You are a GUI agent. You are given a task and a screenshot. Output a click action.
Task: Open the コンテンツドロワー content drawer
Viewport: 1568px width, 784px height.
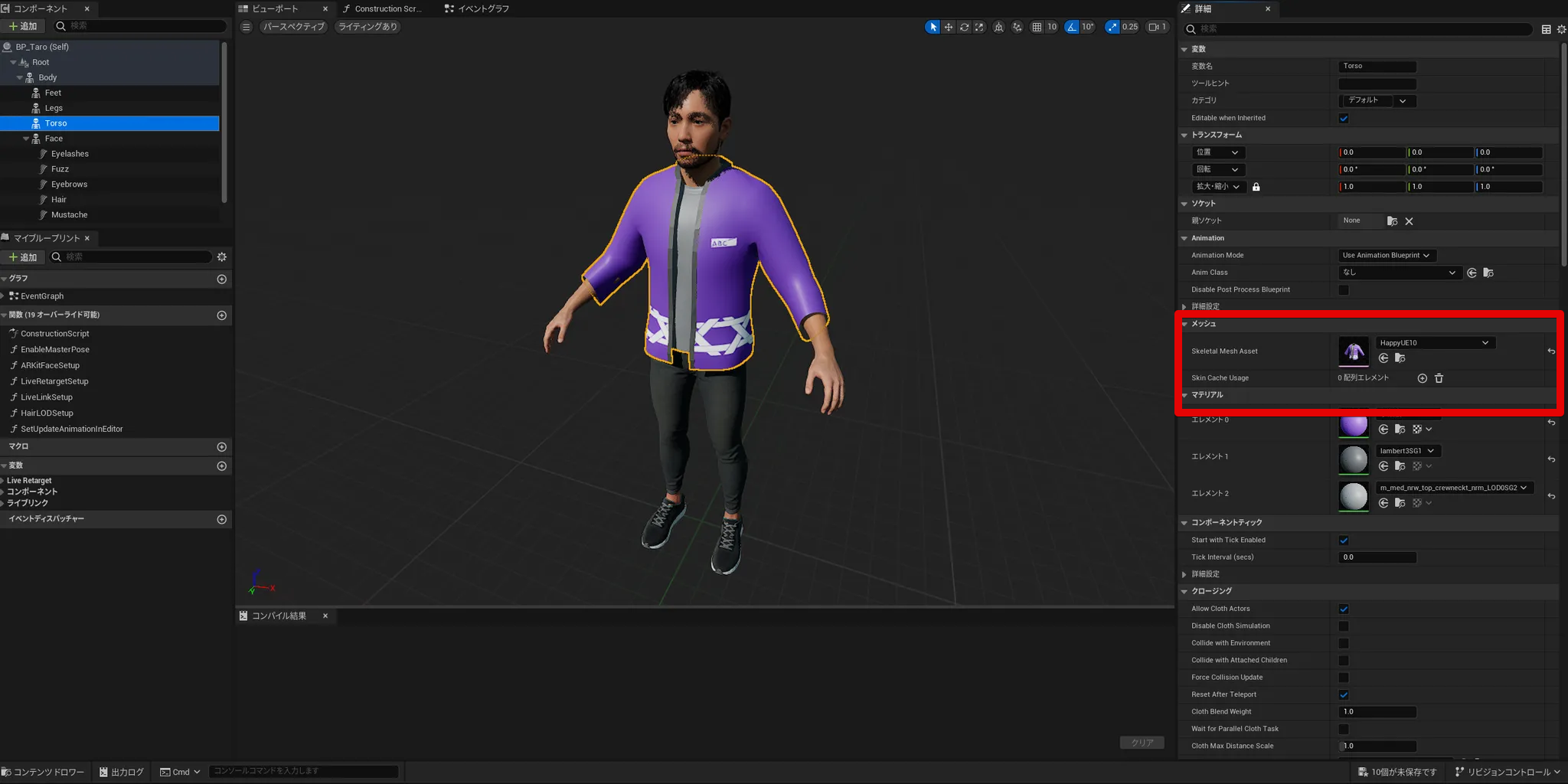click(x=44, y=772)
